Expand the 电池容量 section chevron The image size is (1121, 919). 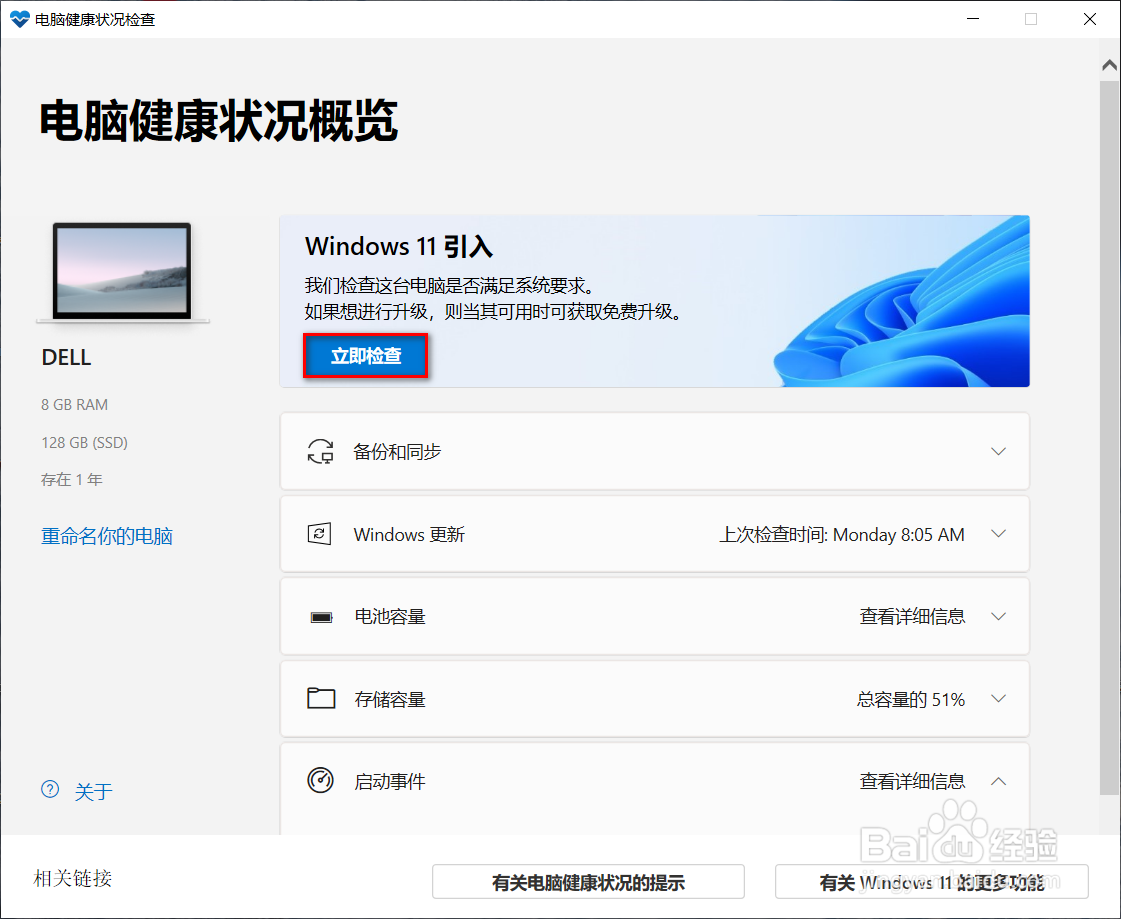[999, 616]
